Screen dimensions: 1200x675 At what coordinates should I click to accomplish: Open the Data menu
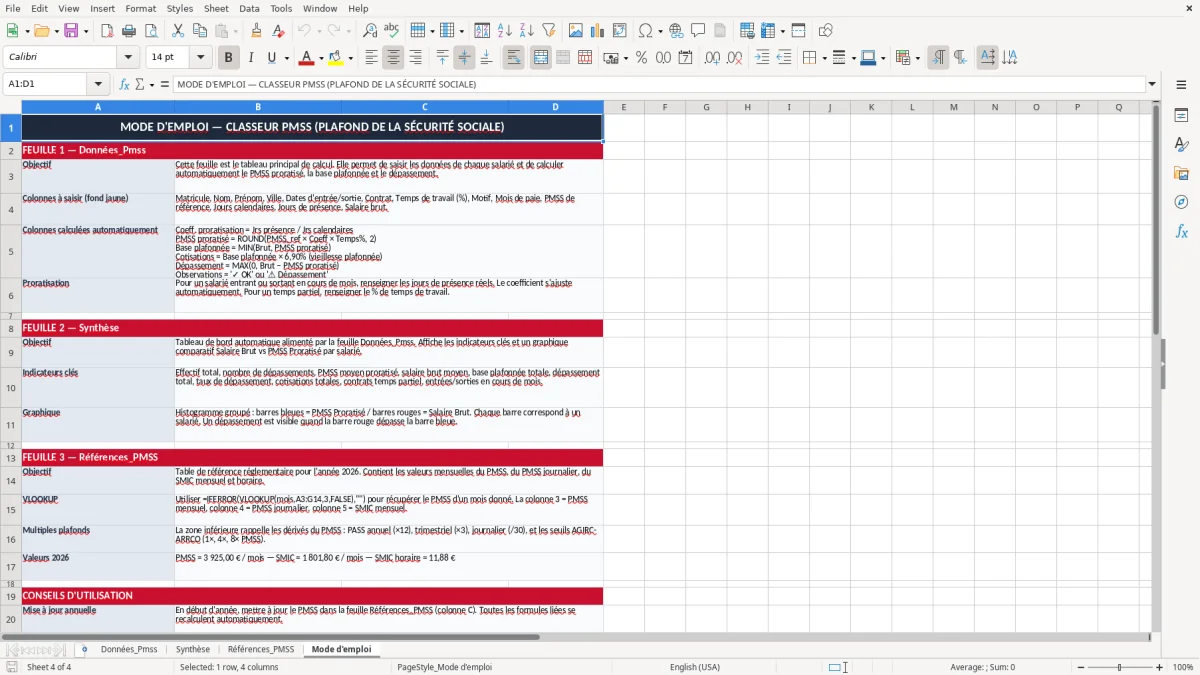point(249,8)
